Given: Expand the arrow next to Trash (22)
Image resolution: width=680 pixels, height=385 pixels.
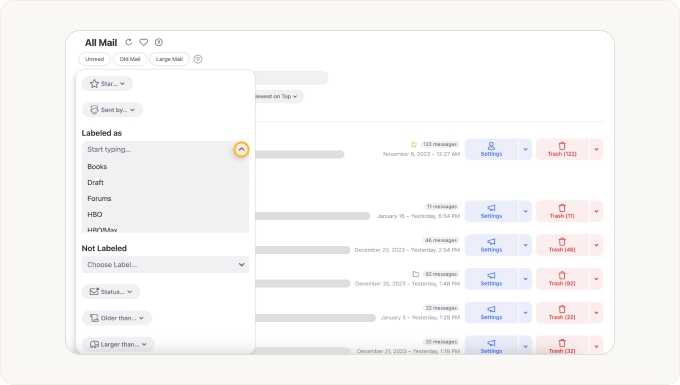Looking at the screenshot, I should coord(596,313).
